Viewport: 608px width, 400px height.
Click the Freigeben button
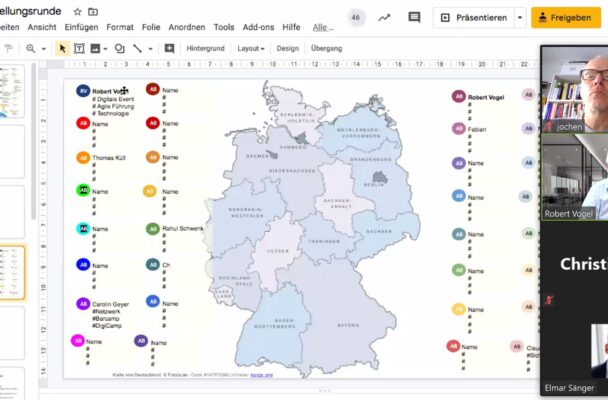point(566,17)
